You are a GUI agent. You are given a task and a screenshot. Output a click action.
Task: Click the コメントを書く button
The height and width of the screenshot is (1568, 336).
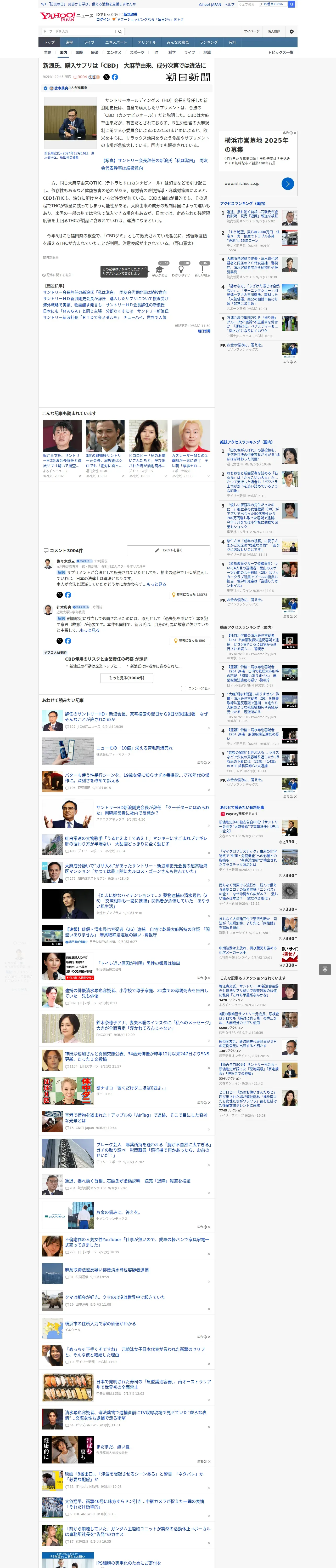pyautogui.click(x=168, y=550)
